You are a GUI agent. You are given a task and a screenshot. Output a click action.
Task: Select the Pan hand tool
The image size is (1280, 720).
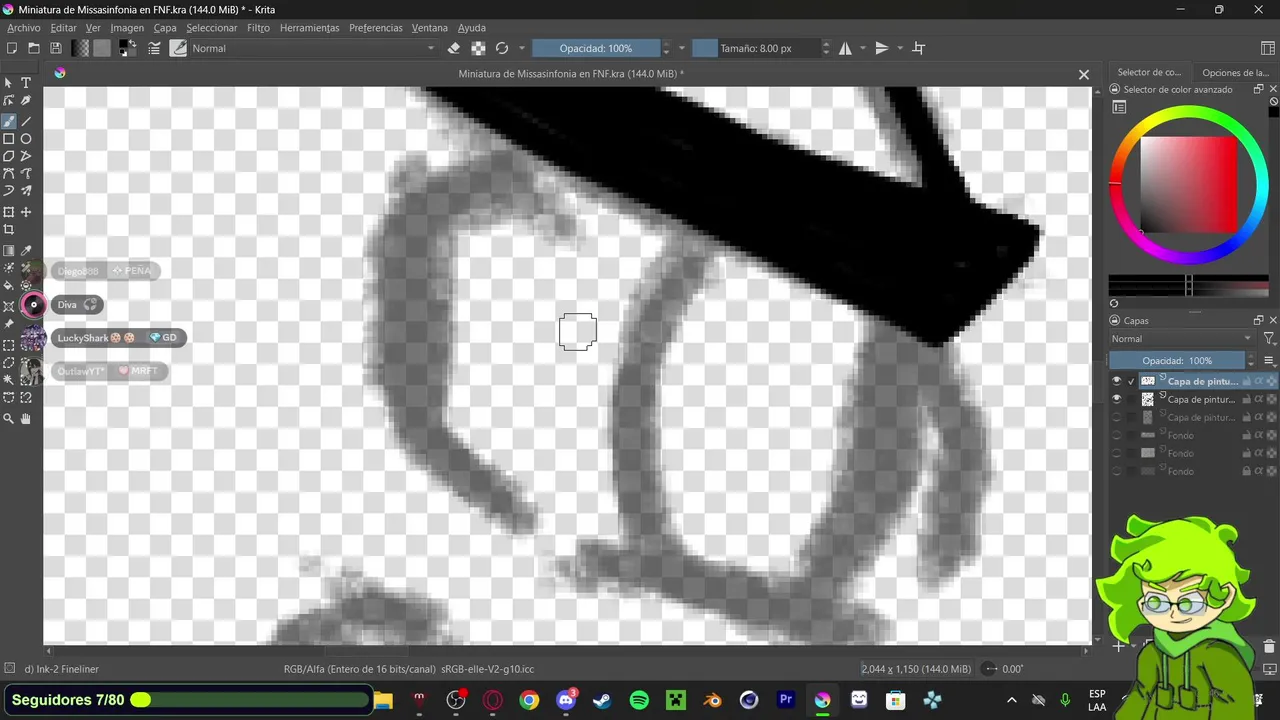26,419
